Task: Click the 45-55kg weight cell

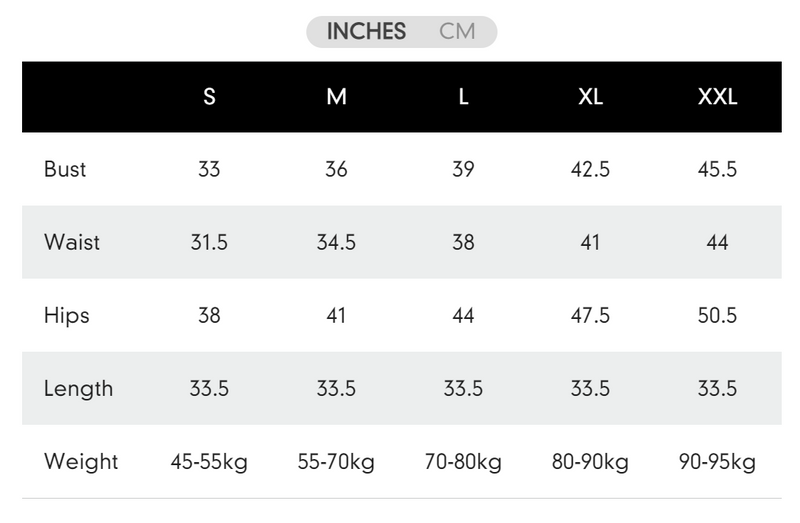Action: pos(209,462)
